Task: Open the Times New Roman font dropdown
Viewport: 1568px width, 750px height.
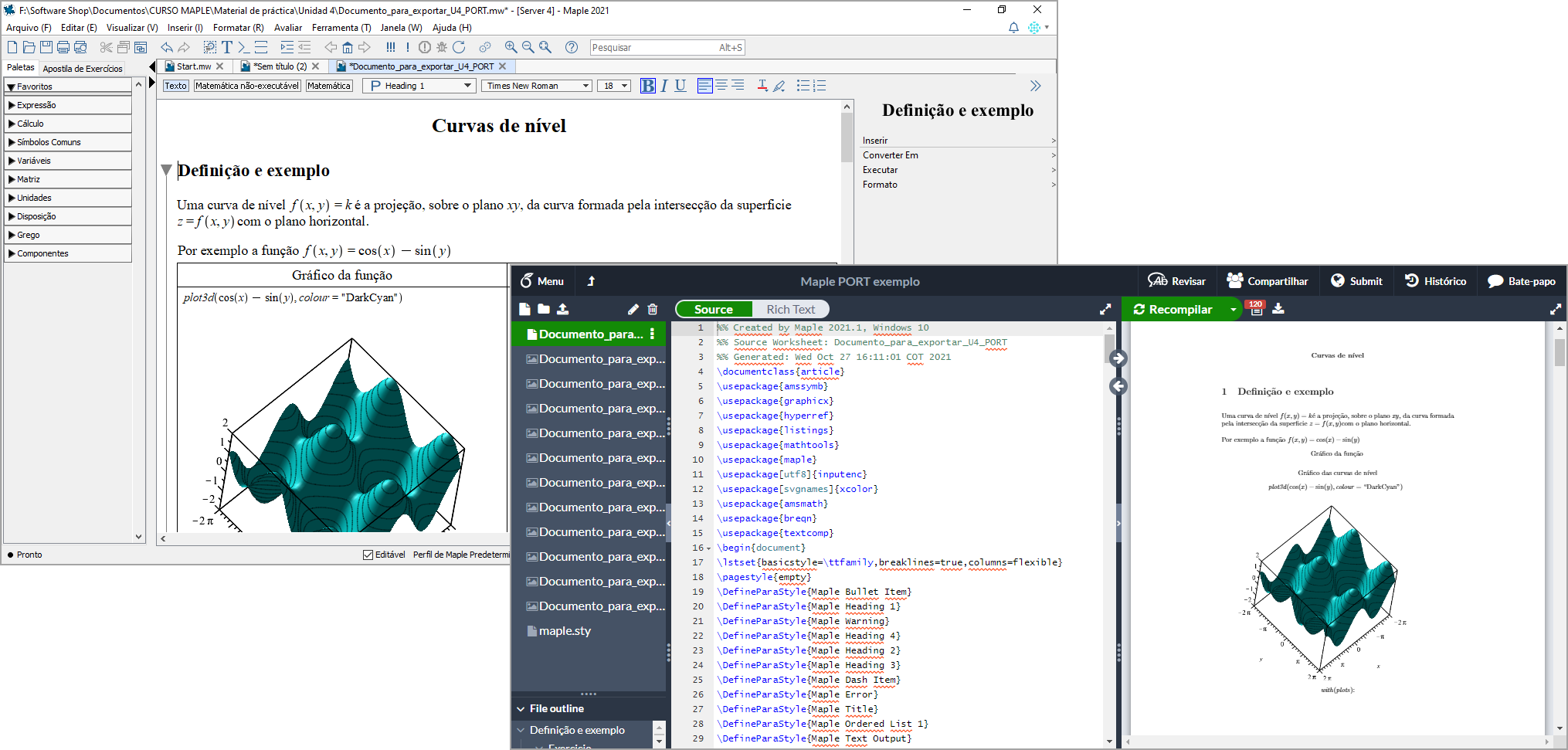Action: [537, 86]
